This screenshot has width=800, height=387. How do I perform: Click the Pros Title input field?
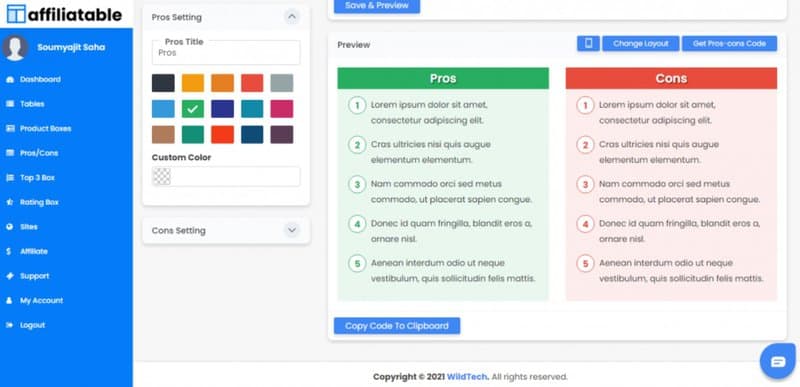(x=226, y=53)
